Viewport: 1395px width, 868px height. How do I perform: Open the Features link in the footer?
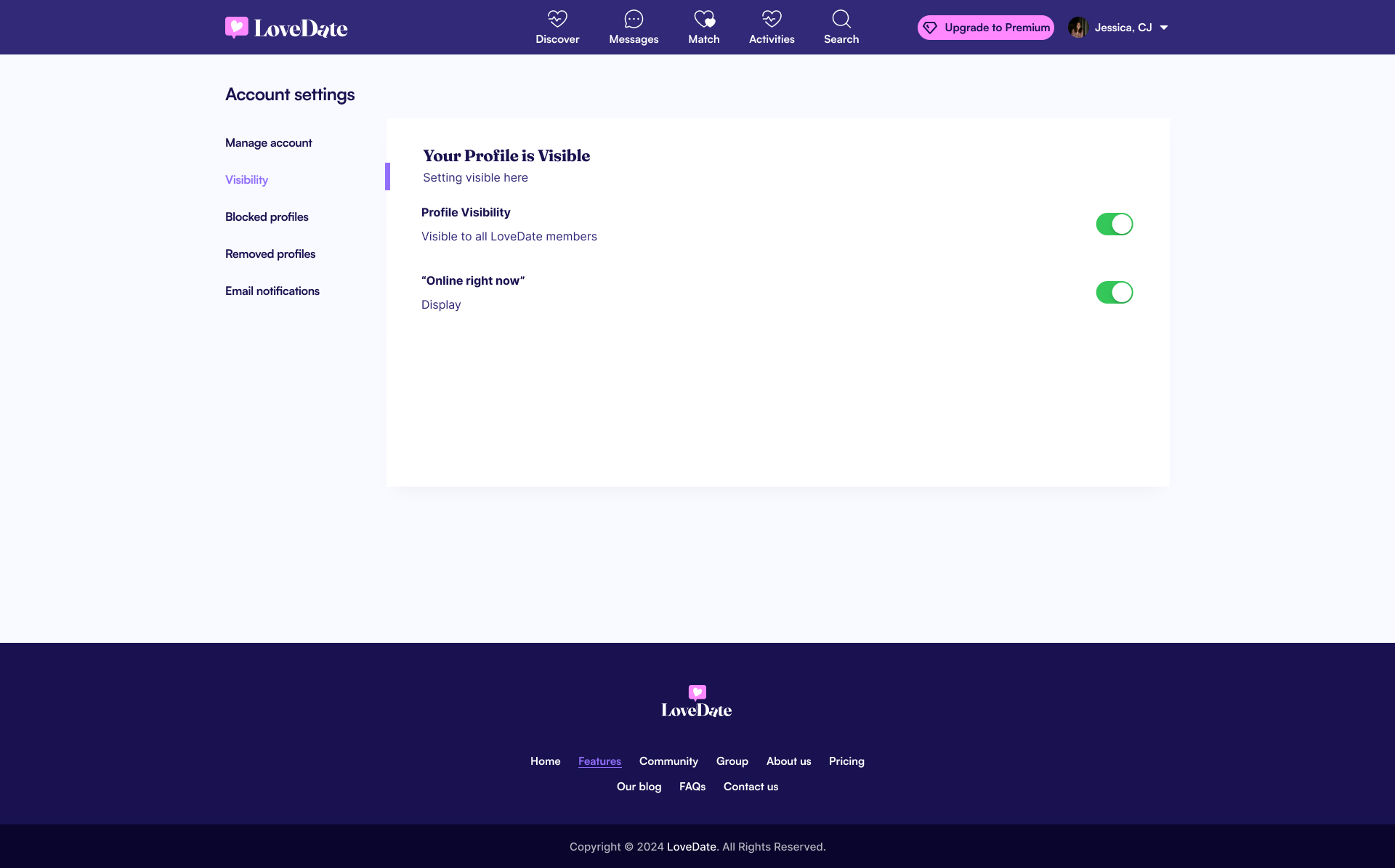(x=599, y=760)
